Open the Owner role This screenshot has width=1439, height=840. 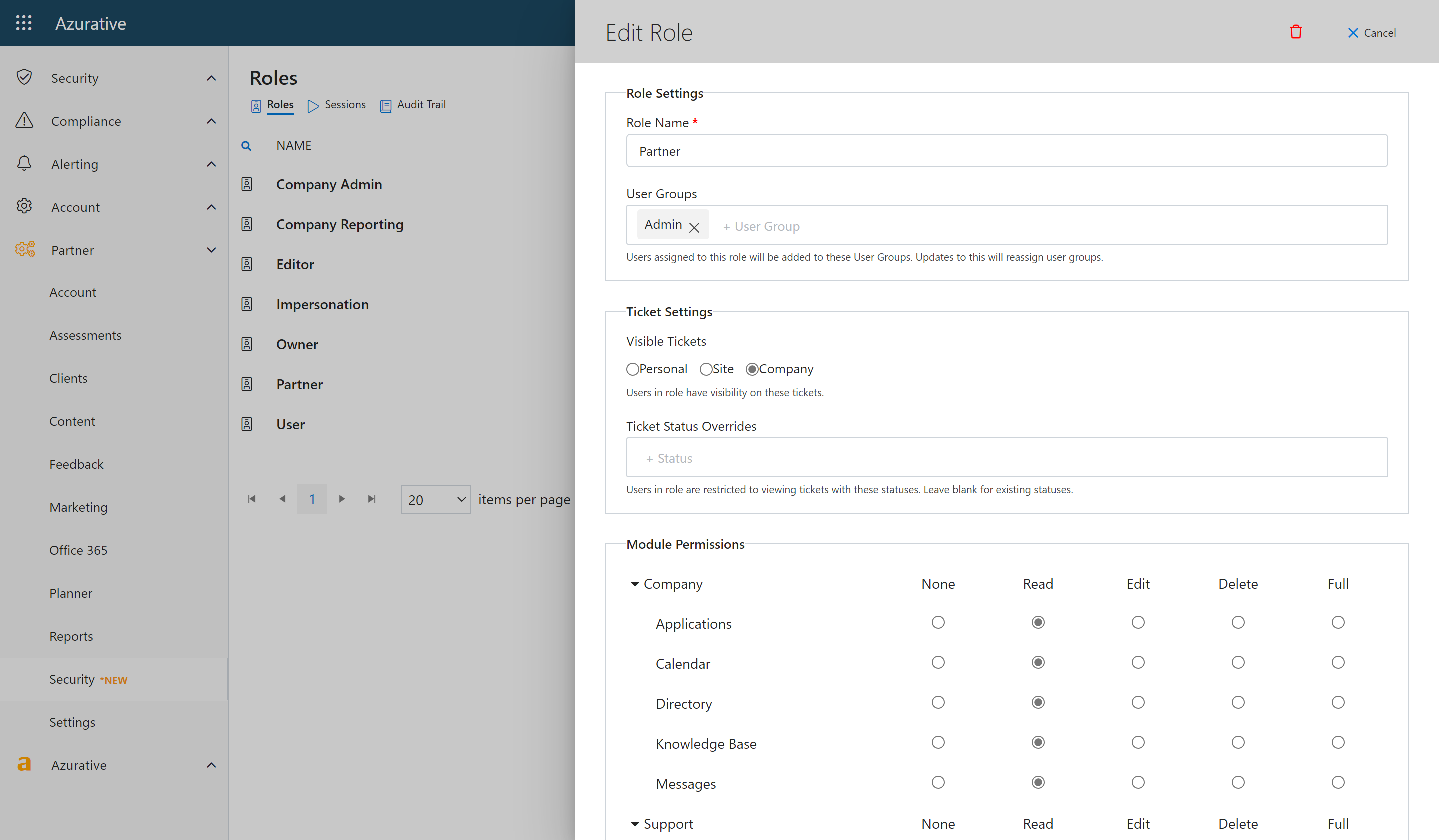(x=297, y=344)
